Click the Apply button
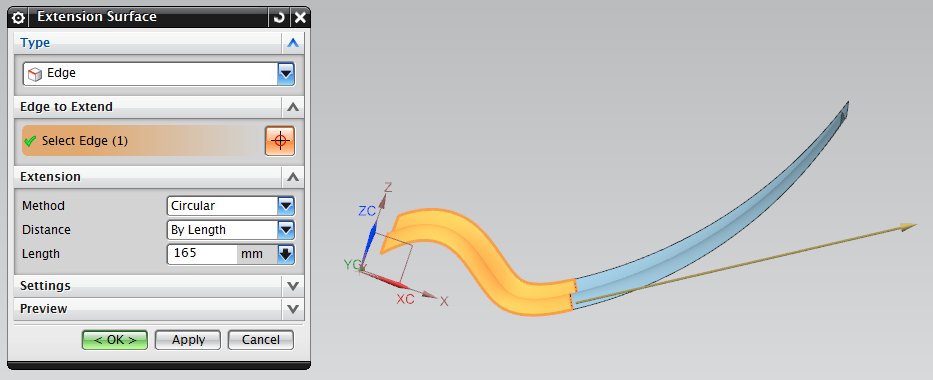Screen dimensions: 933x380 188,340
